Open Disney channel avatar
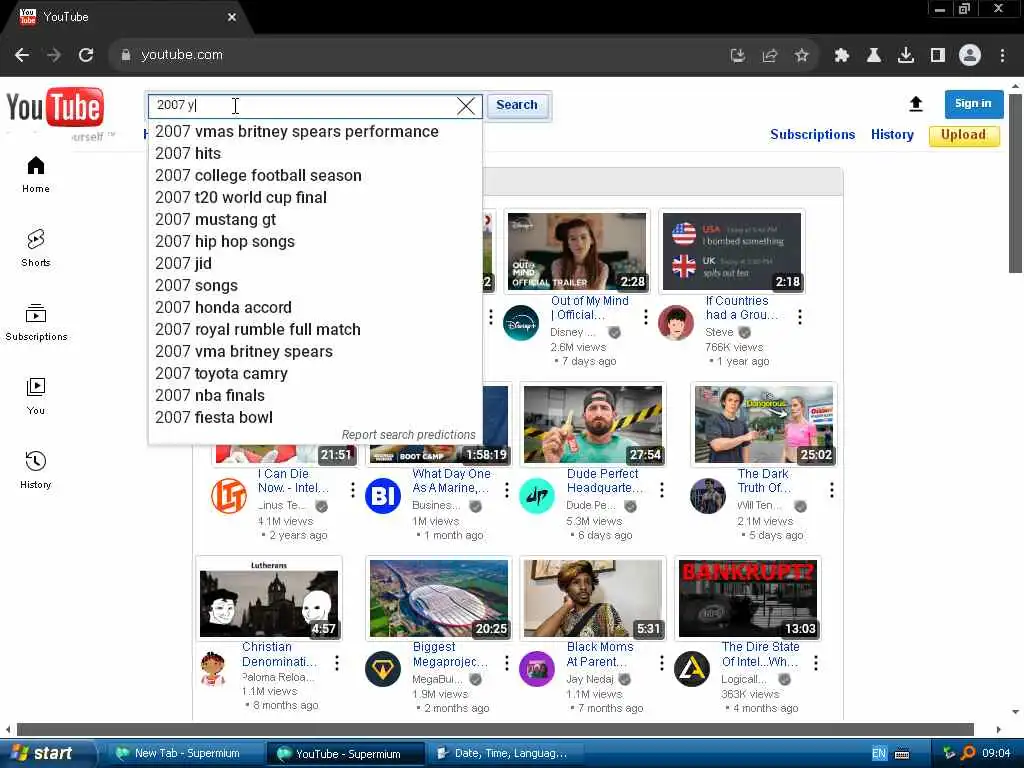 [521, 323]
